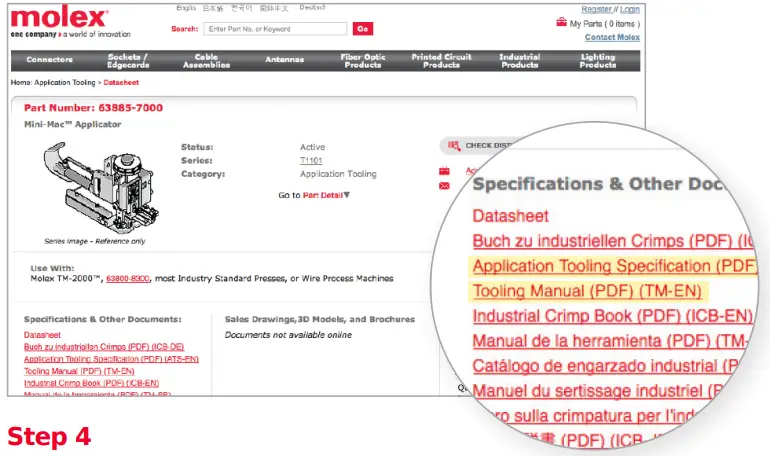The image size is (770, 456).
Task: Click the Part Detail down arrow
Action: (x=347, y=195)
